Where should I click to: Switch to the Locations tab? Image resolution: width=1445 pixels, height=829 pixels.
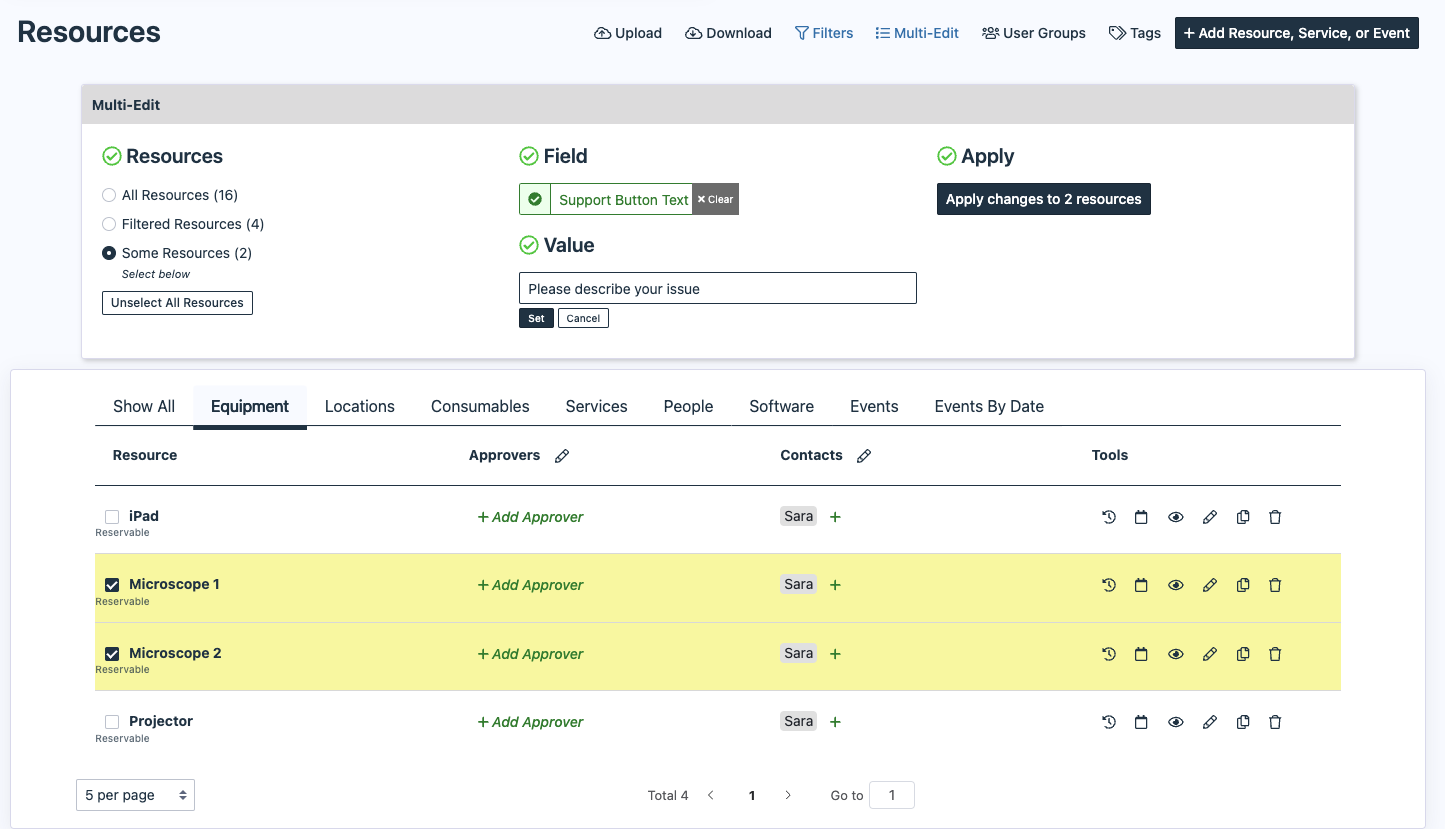coord(359,406)
